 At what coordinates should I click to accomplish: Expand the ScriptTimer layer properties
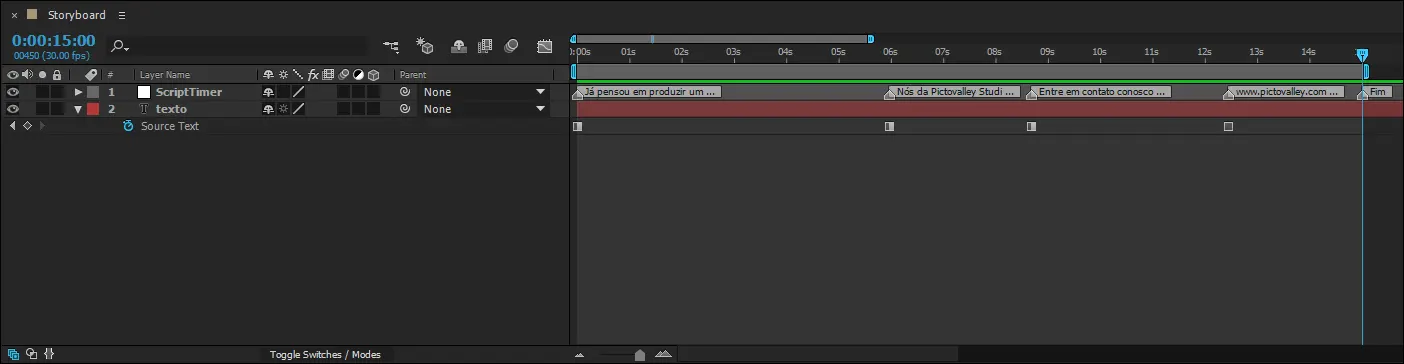[78, 92]
